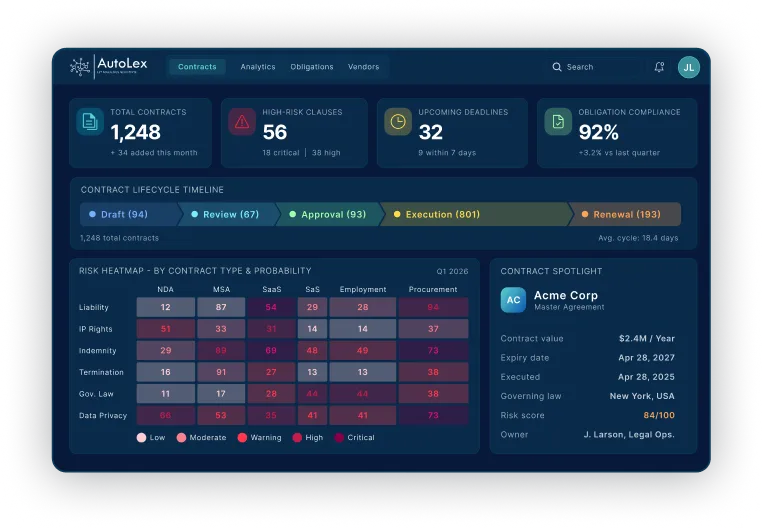Screen dimensions: 763x529
Task: Click the Q1 2026 period label
Action: click(452, 272)
